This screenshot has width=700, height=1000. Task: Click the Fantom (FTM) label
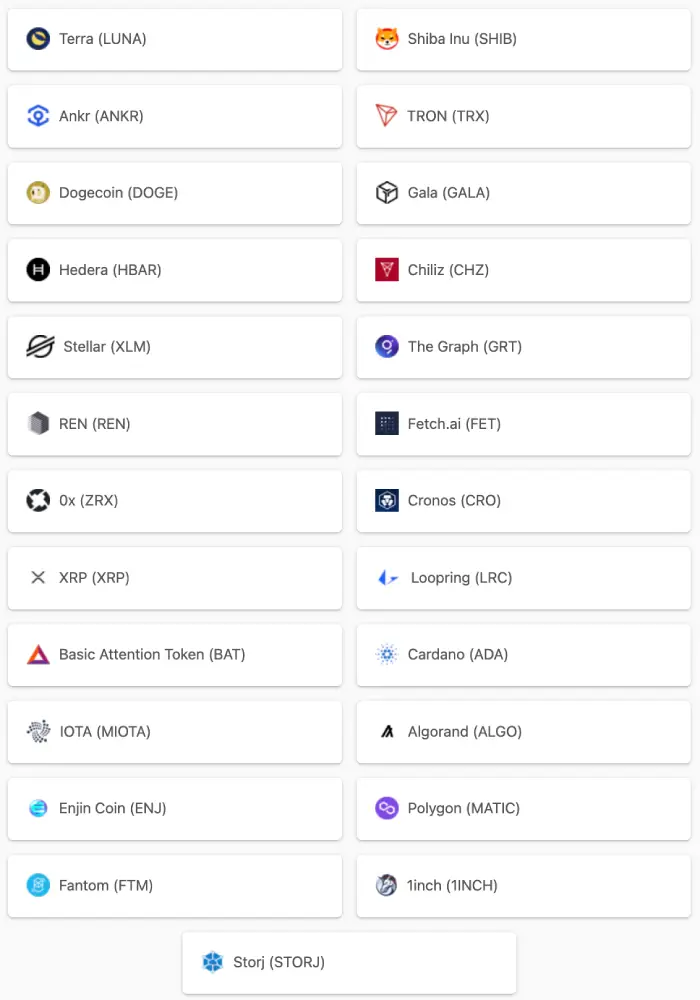106,885
